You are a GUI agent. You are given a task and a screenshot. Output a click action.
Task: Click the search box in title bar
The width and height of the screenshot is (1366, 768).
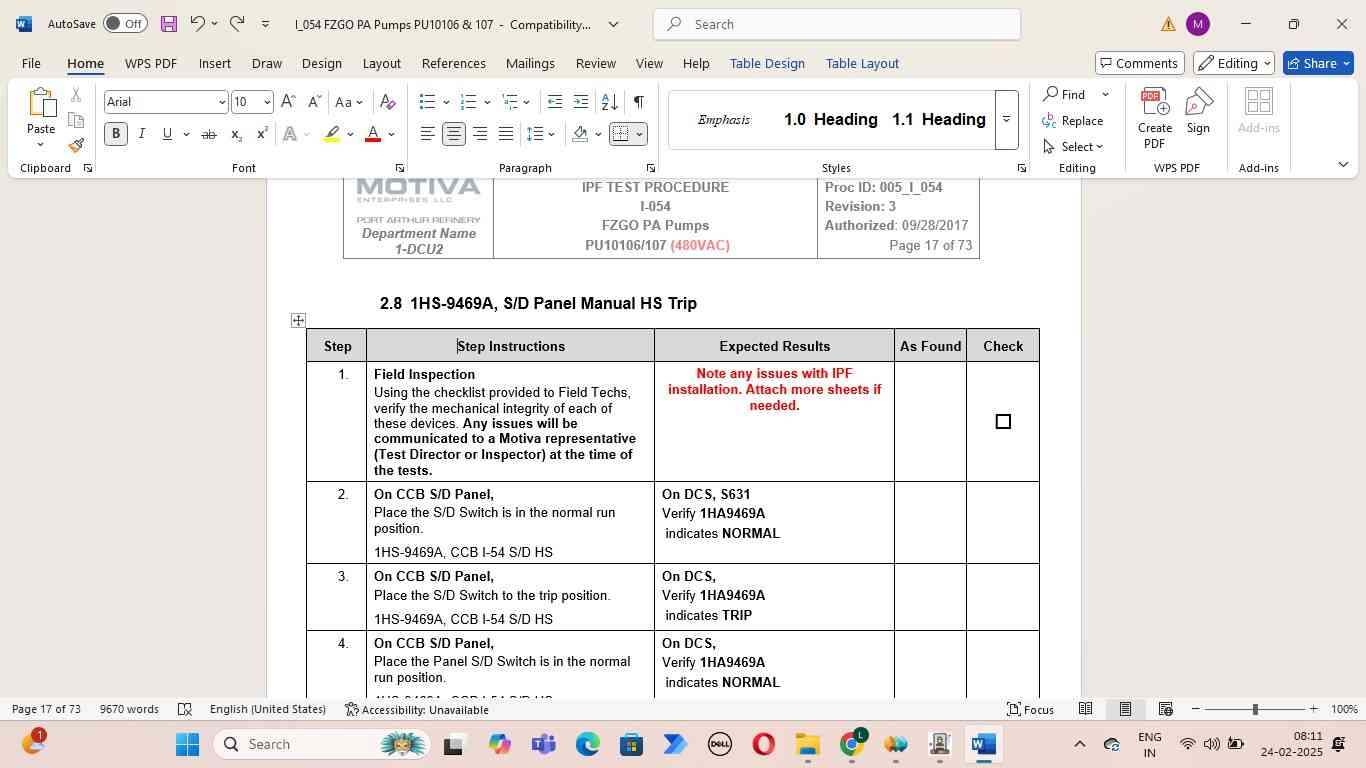click(837, 24)
